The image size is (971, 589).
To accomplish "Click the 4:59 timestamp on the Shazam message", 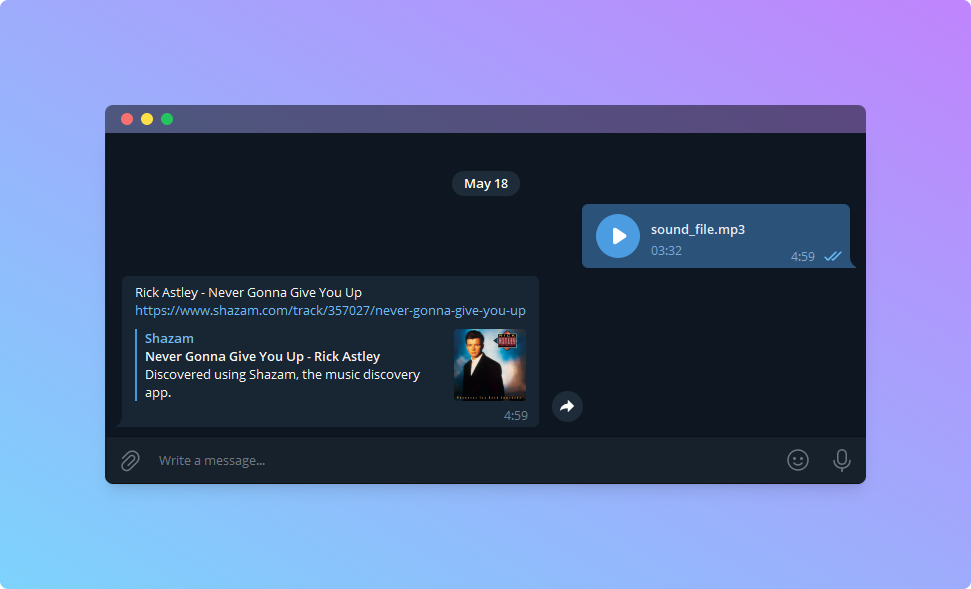I will pos(515,416).
